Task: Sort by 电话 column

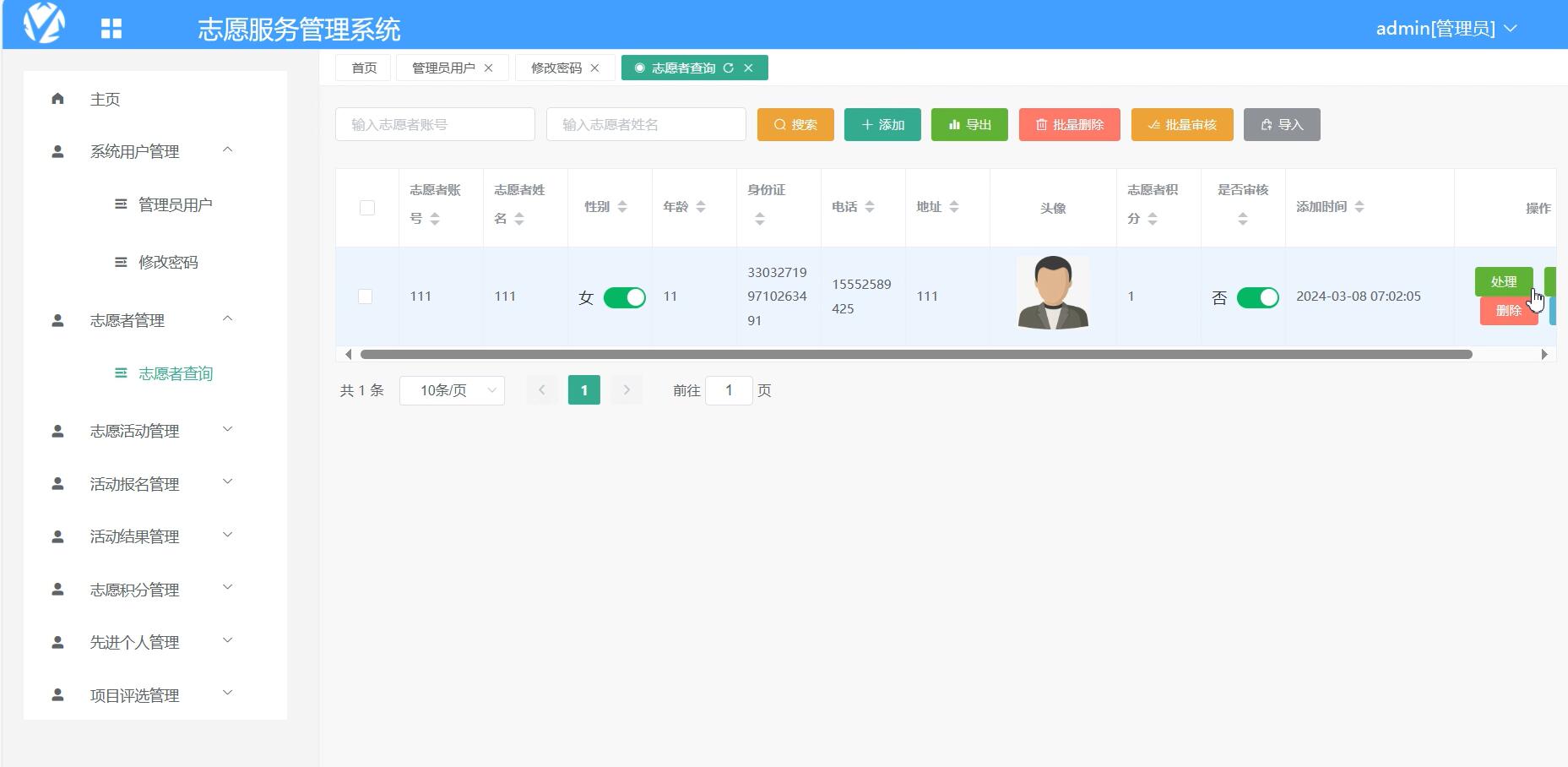Action: (870, 207)
